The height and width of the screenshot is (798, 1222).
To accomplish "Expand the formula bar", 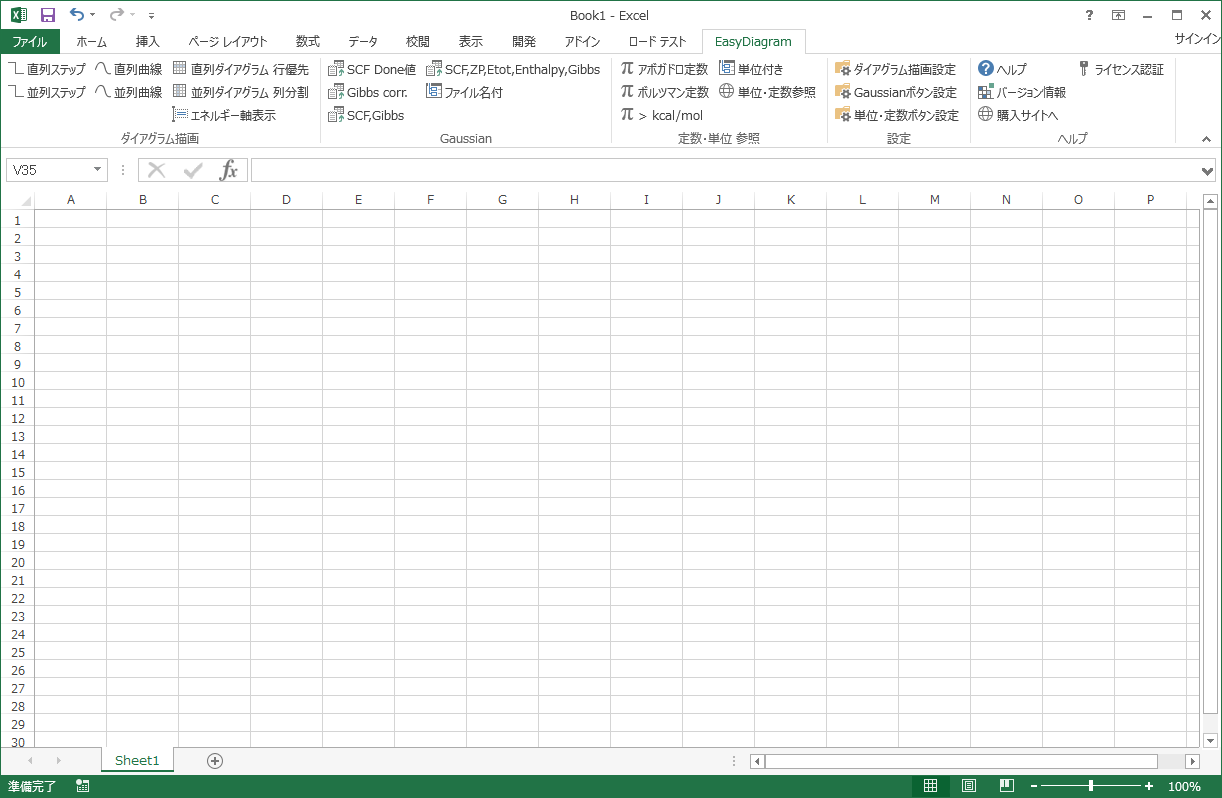I will click(1207, 171).
